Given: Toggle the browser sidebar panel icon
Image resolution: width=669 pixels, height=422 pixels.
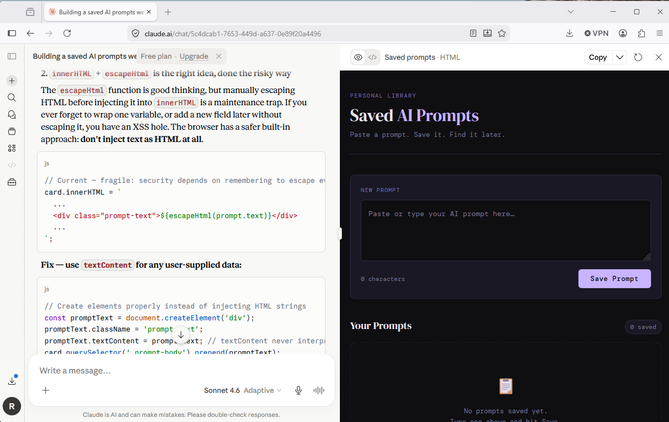Looking at the screenshot, I should pyautogui.click(x=12, y=33).
